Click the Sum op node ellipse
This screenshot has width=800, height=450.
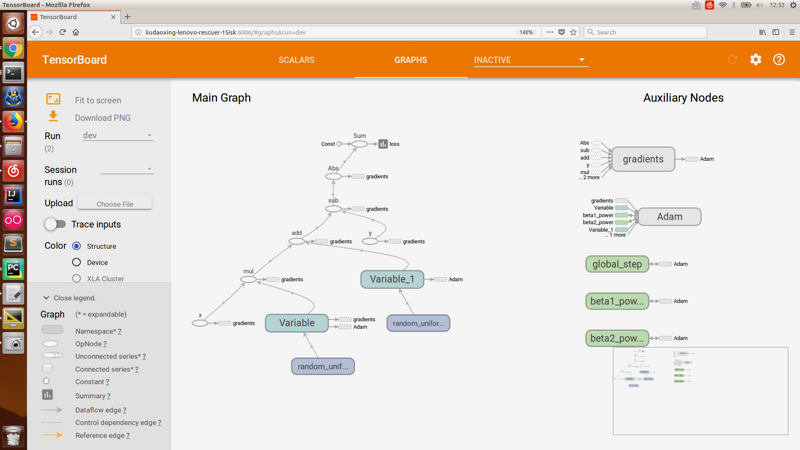pos(360,144)
